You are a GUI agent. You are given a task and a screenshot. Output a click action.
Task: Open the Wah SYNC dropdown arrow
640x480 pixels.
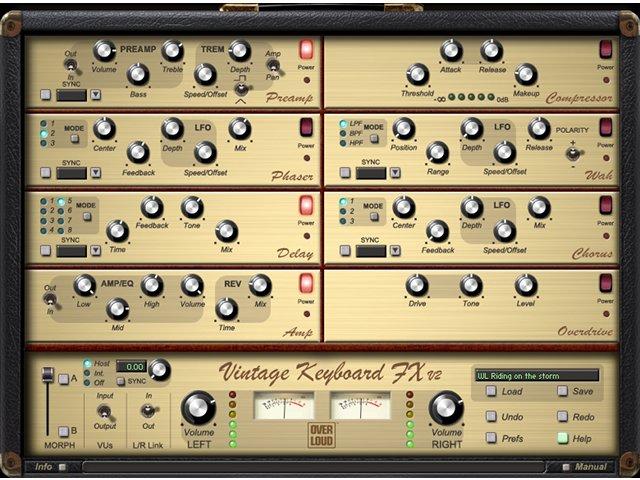point(395,173)
